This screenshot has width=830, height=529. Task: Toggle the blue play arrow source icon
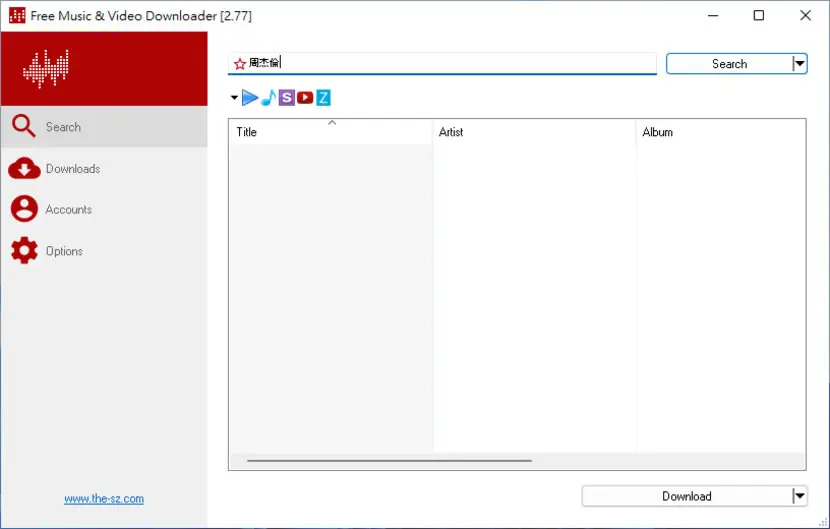[250, 97]
